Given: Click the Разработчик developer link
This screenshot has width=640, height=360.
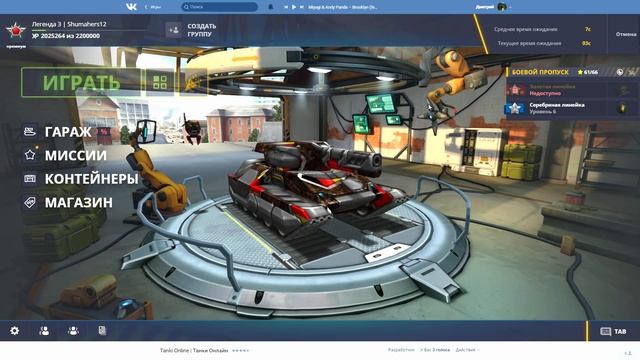Looking at the screenshot, I should [x=401, y=350].
